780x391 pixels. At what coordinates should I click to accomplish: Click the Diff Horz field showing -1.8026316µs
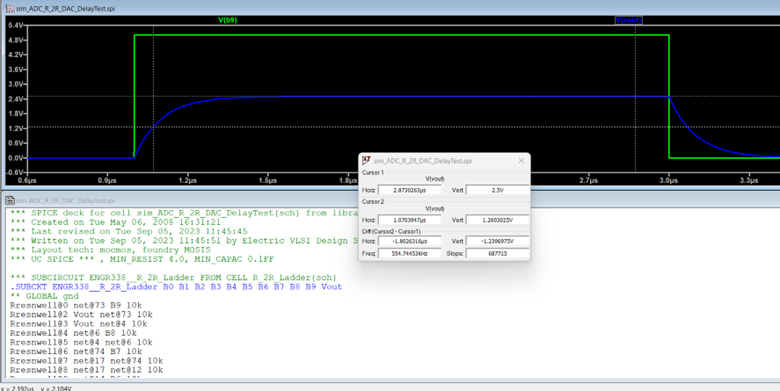click(409, 241)
